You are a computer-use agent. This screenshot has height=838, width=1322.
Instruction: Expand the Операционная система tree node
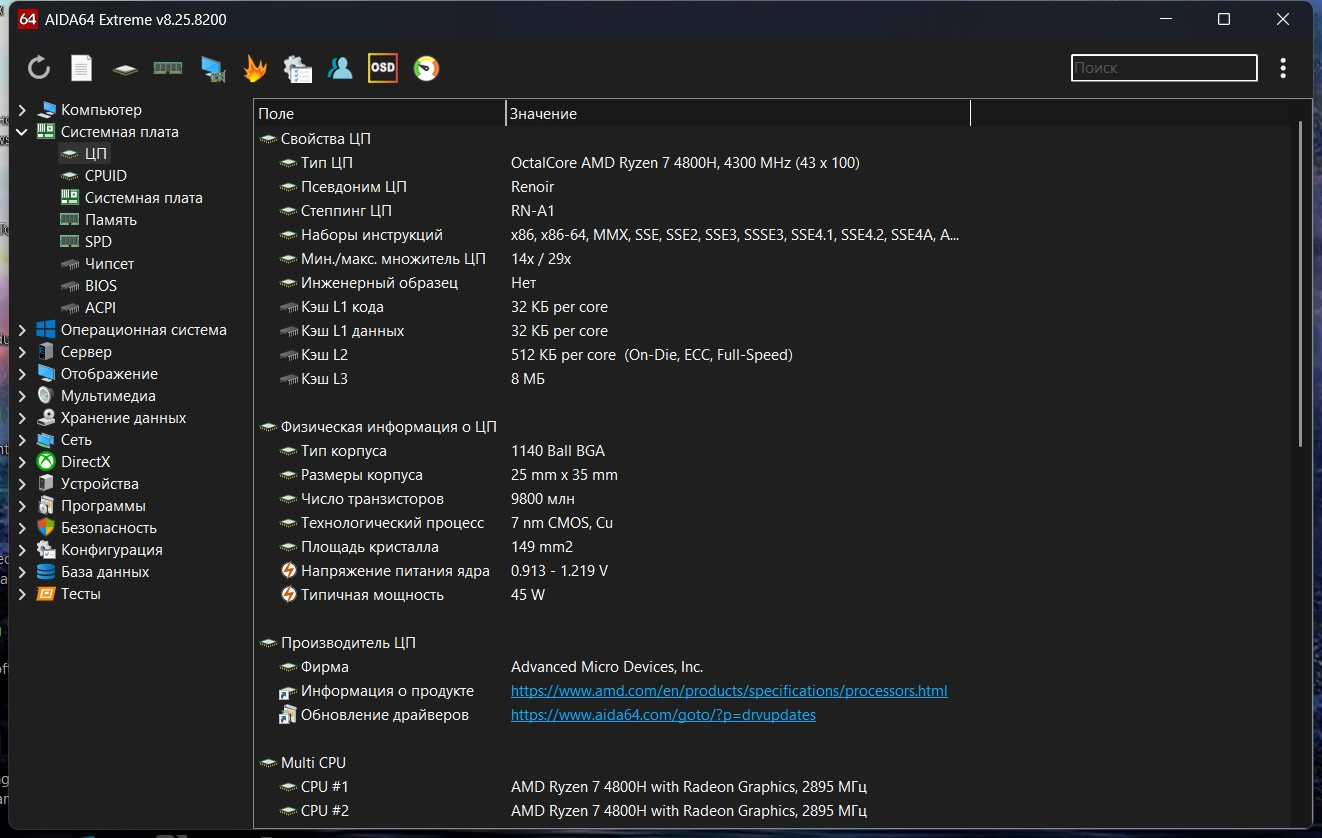coord(22,330)
